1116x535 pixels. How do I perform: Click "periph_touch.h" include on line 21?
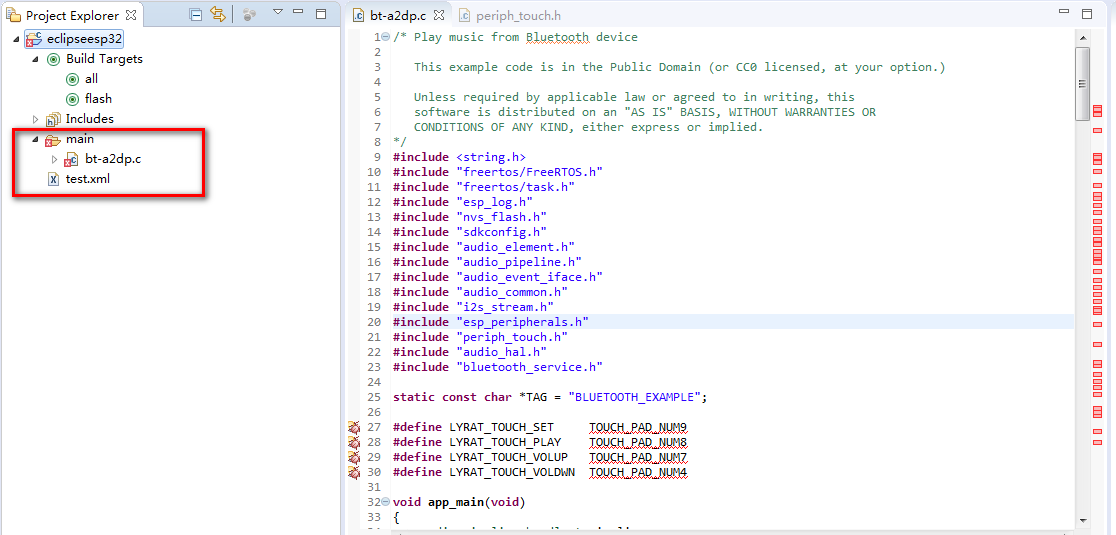click(512, 337)
